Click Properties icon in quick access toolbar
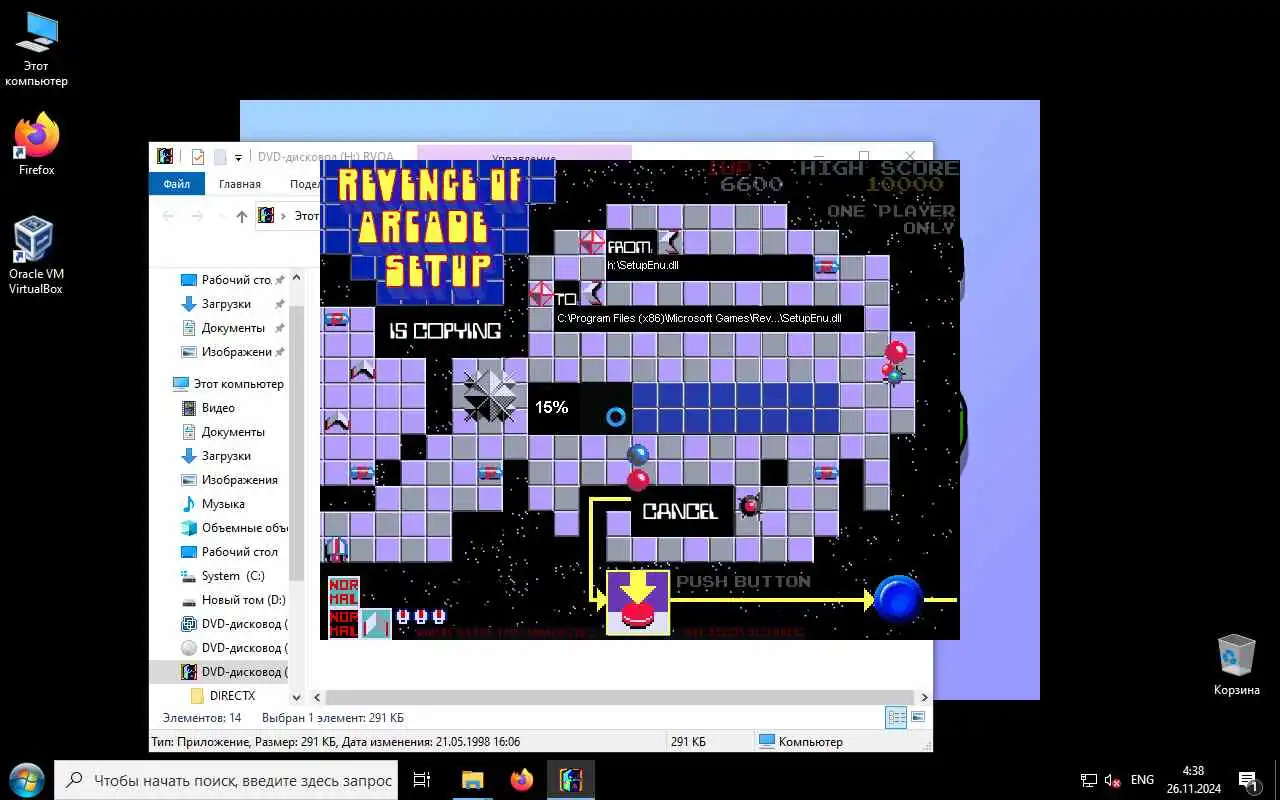Image resolution: width=1280 pixels, height=800 pixels. click(198, 157)
